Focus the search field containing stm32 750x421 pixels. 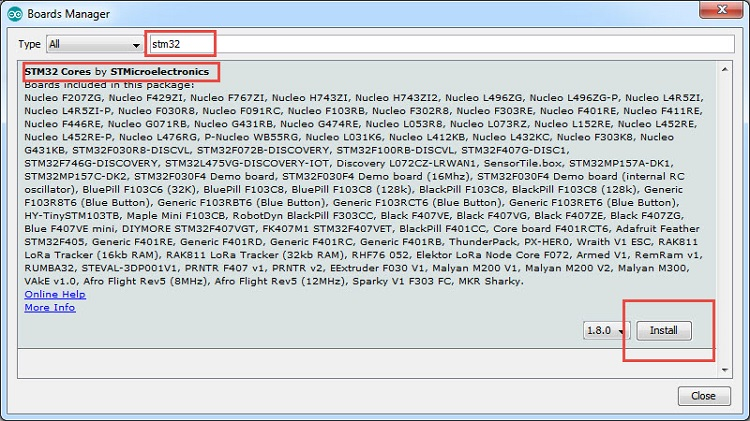[x=441, y=44]
